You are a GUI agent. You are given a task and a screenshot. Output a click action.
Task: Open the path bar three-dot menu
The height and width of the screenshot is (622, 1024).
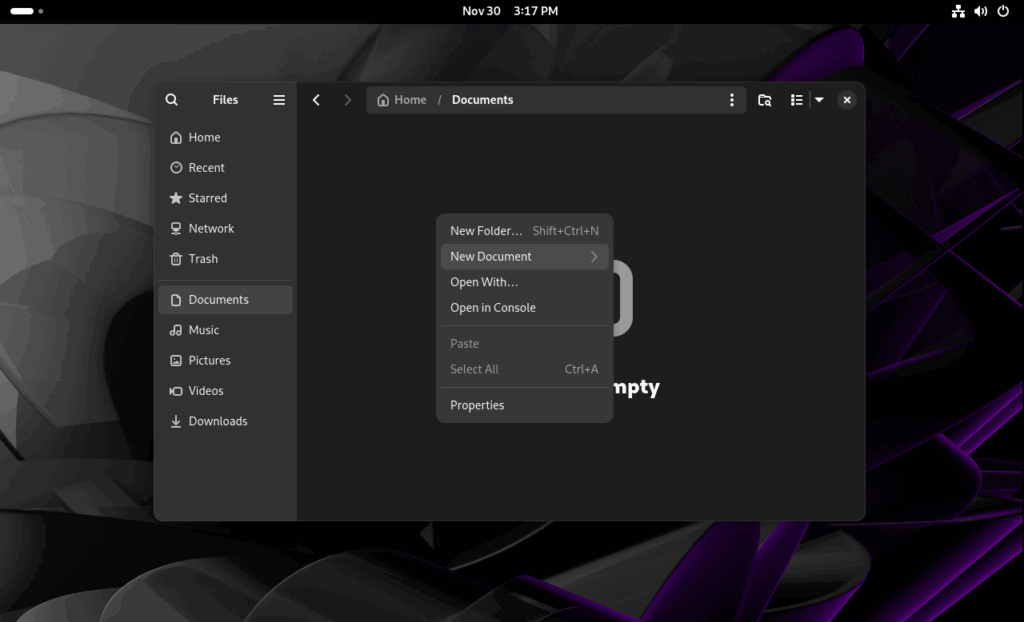(731, 99)
